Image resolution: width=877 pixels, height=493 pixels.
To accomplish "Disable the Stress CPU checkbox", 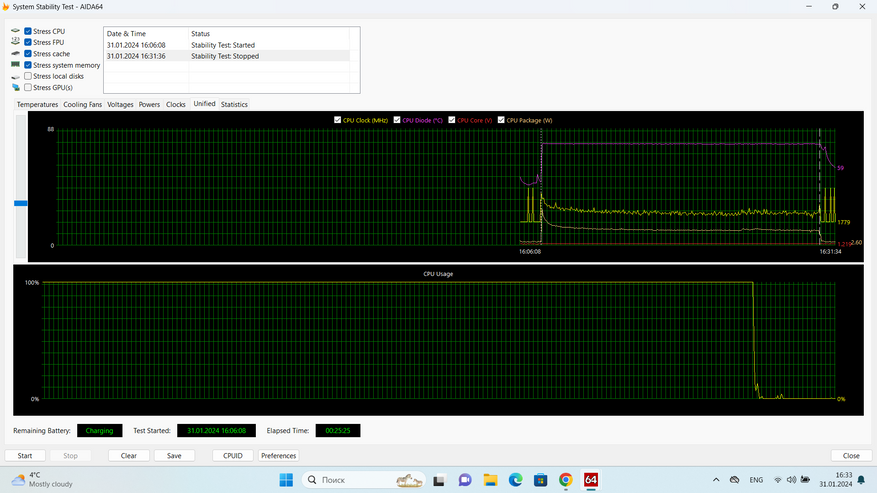I will 28,32.
